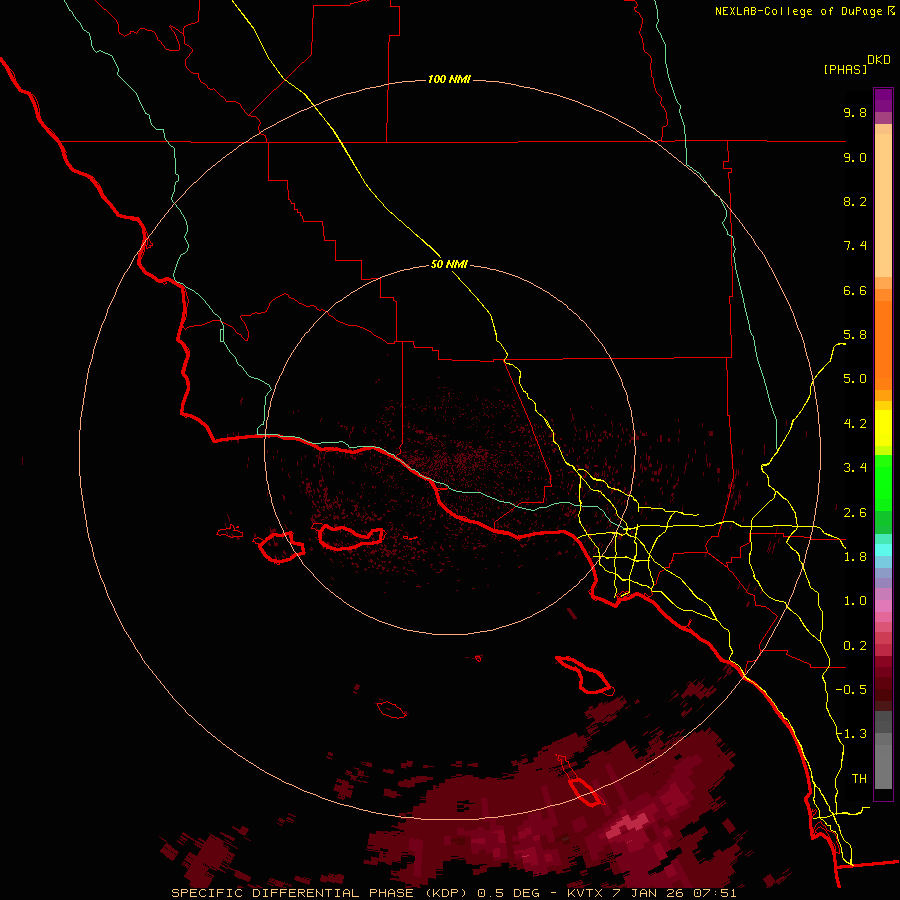Click the NEXLAB-College of DuPage header text

798,11
